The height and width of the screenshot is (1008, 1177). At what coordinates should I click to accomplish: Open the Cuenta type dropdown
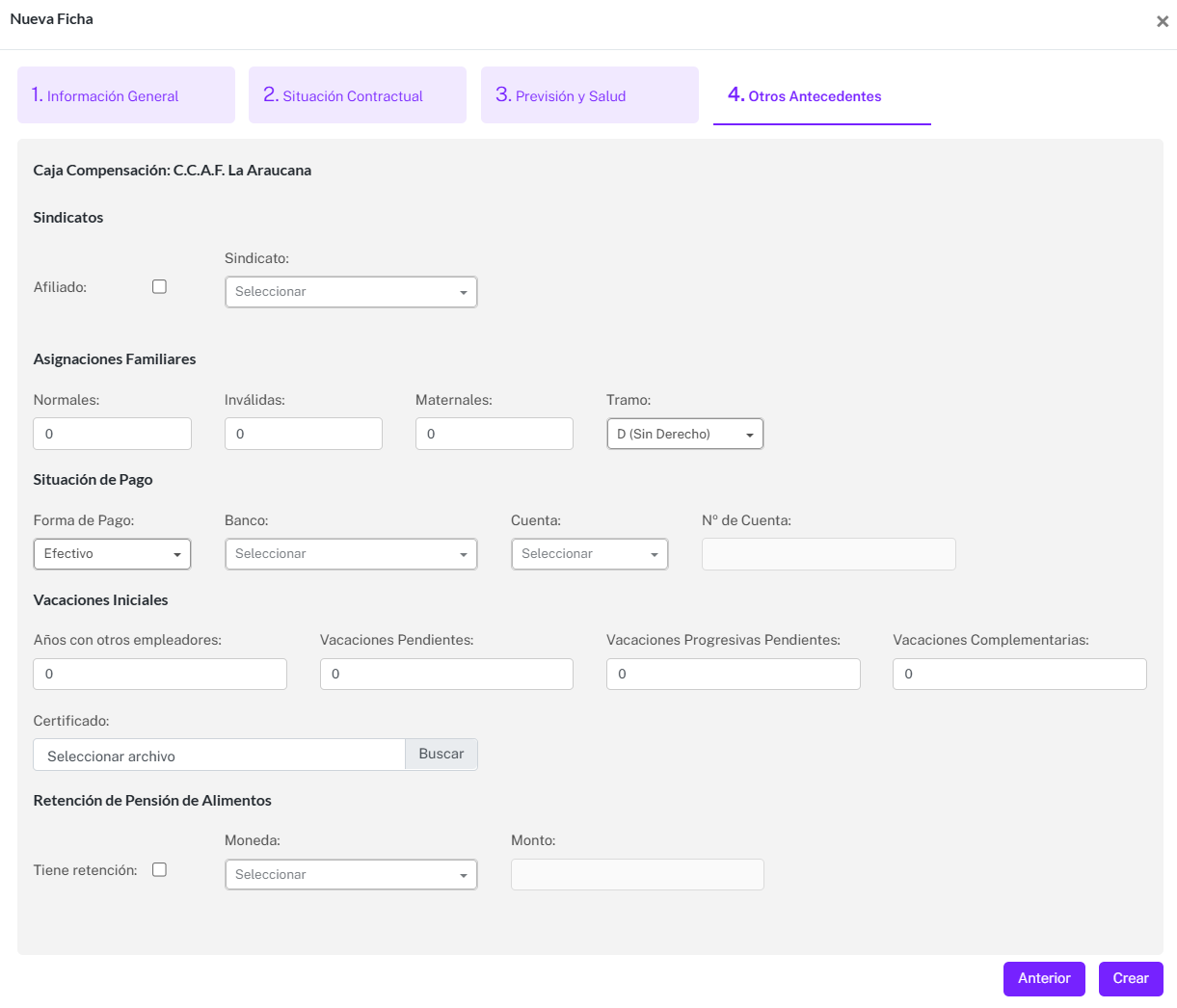click(589, 554)
